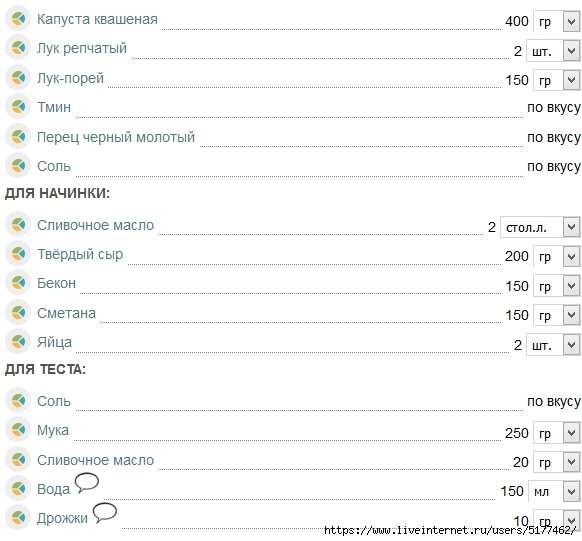Screen dimensions: 582x541
Task: Click the nutrition icon next to Яйца
Action: [18, 341]
